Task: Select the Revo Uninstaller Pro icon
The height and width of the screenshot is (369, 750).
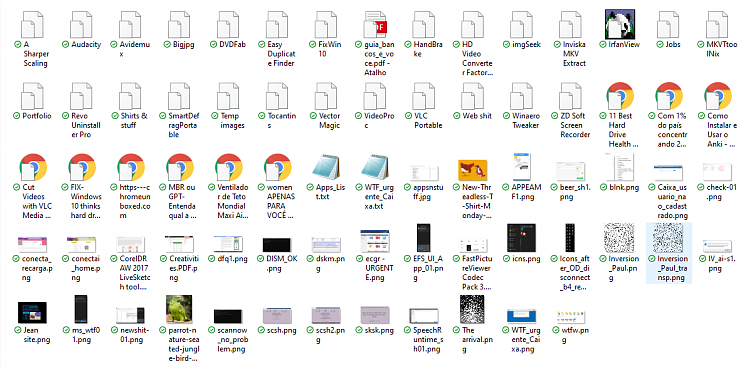Action: click(81, 96)
